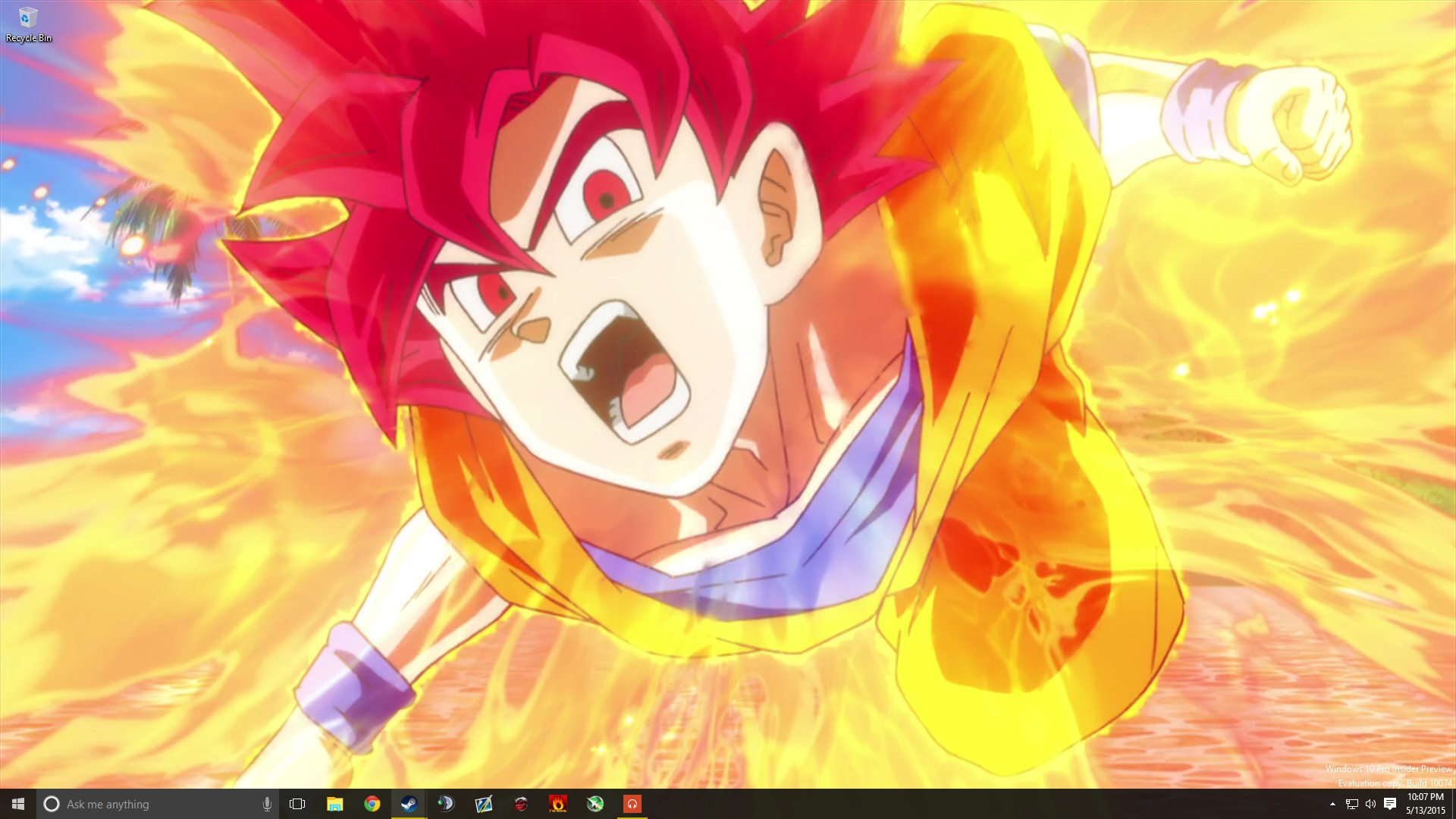Launch File Explorer from the taskbar
Screen dimensions: 1456x819
click(x=334, y=804)
